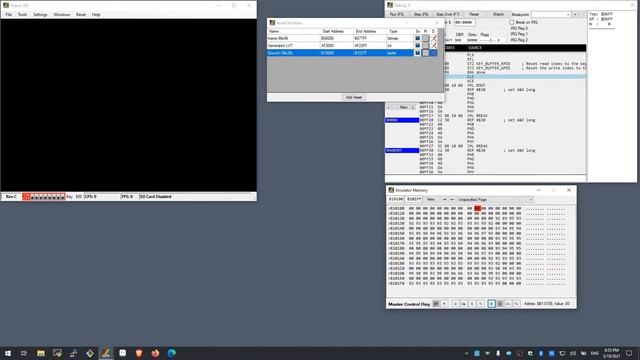Open the Help menu
This screenshot has height=360, width=640.
click(x=96, y=15)
